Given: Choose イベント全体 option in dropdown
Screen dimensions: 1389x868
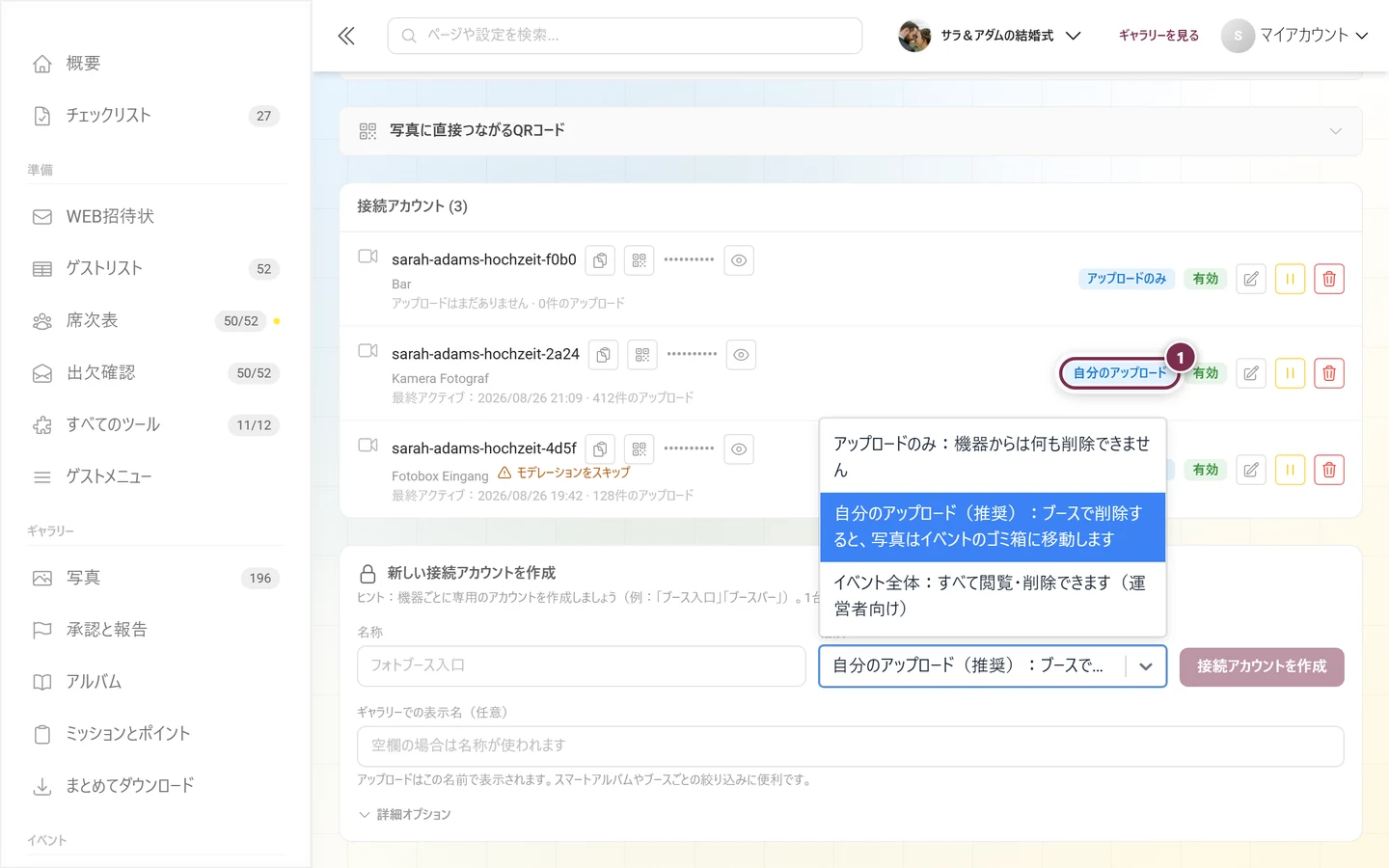Looking at the screenshot, I should click(x=993, y=596).
